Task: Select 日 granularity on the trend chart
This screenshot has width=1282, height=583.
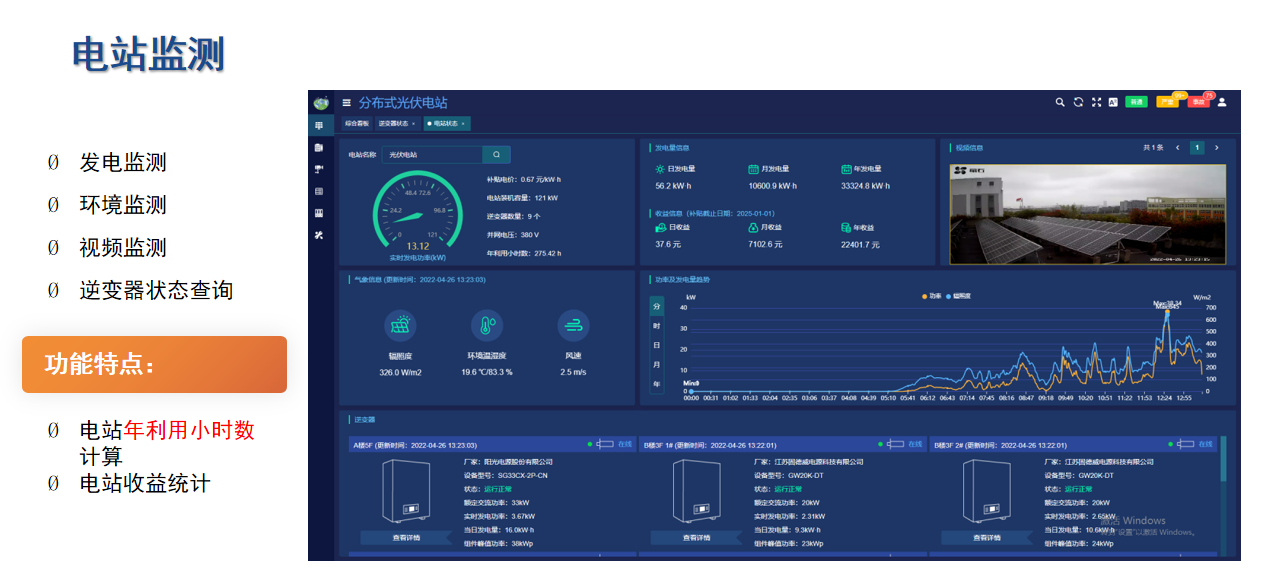Action: pyautogui.click(x=657, y=345)
